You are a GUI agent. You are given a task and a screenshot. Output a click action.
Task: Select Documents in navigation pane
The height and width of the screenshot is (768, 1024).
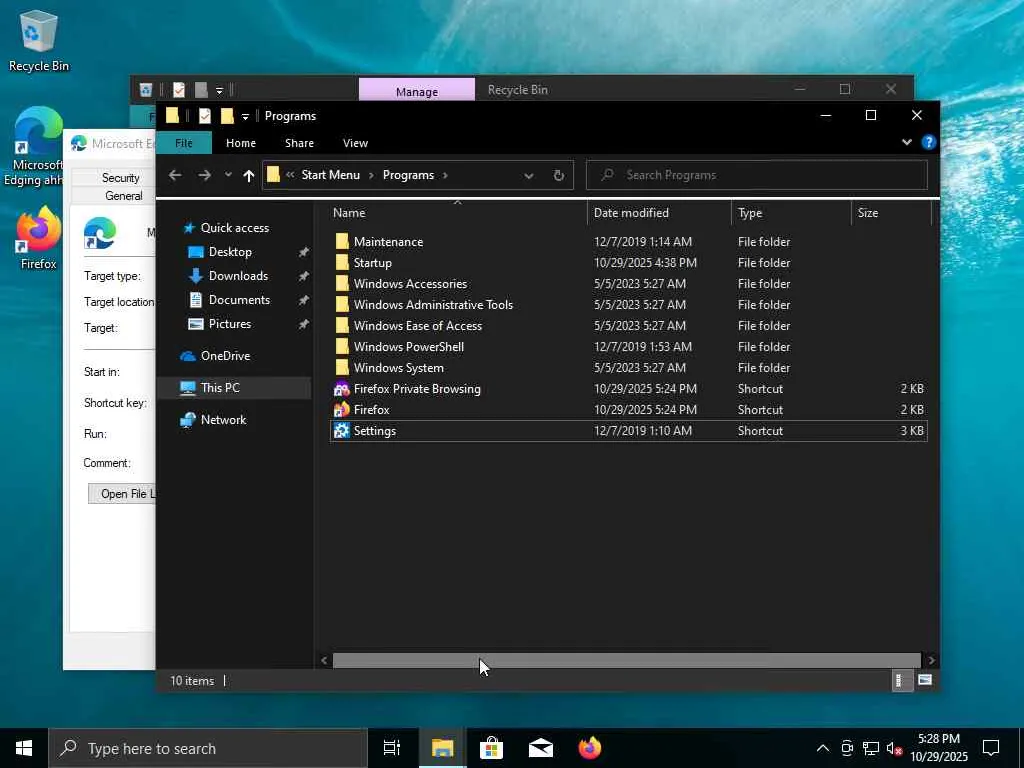coord(239,300)
